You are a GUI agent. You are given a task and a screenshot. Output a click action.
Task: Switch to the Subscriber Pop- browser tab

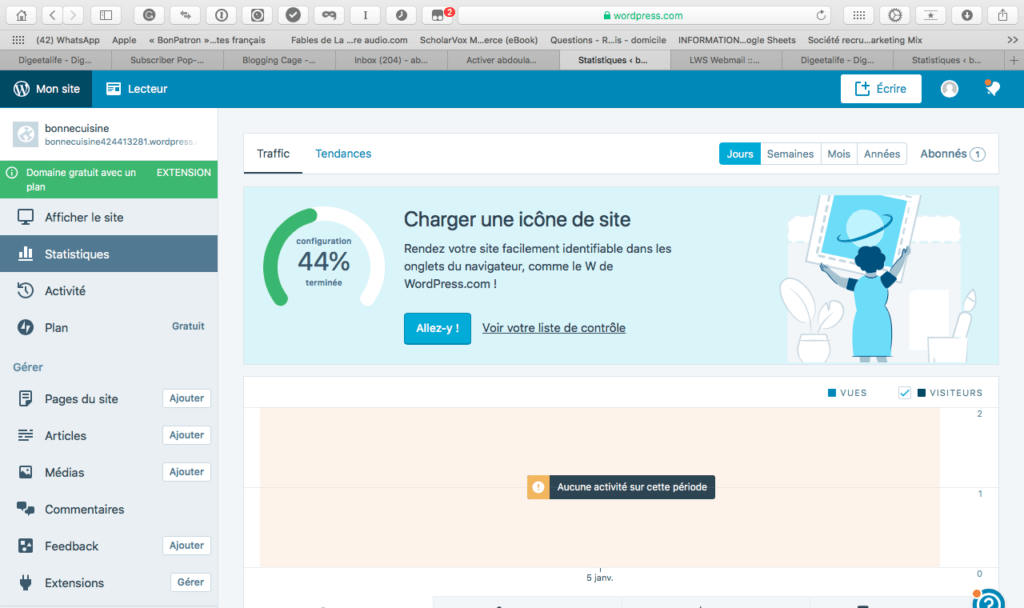(x=167, y=60)
